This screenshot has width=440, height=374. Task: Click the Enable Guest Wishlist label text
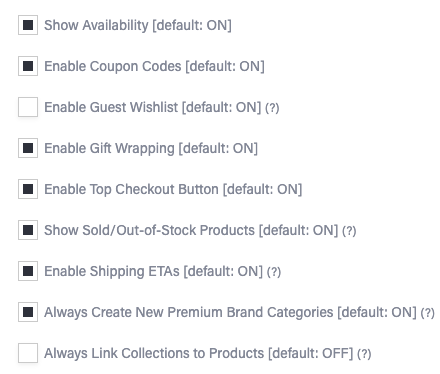(153, 107)
